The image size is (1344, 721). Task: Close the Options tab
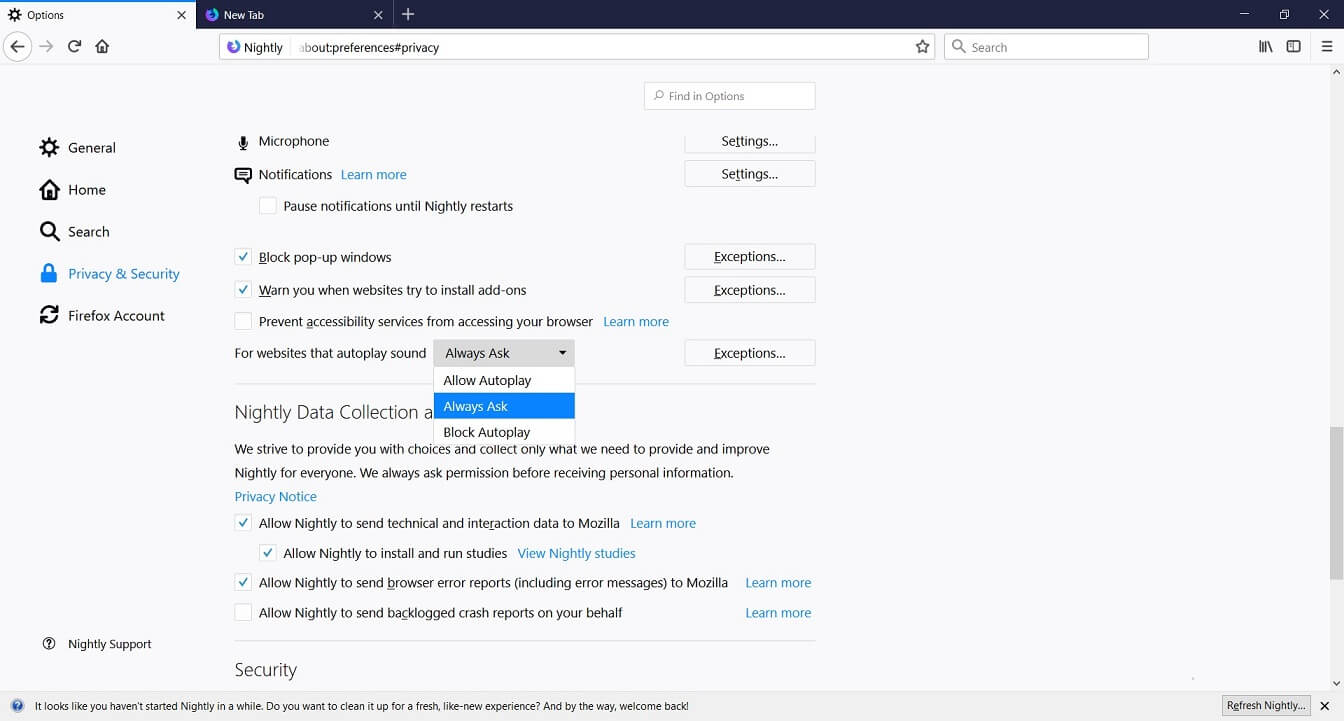(x=181, y=15)
